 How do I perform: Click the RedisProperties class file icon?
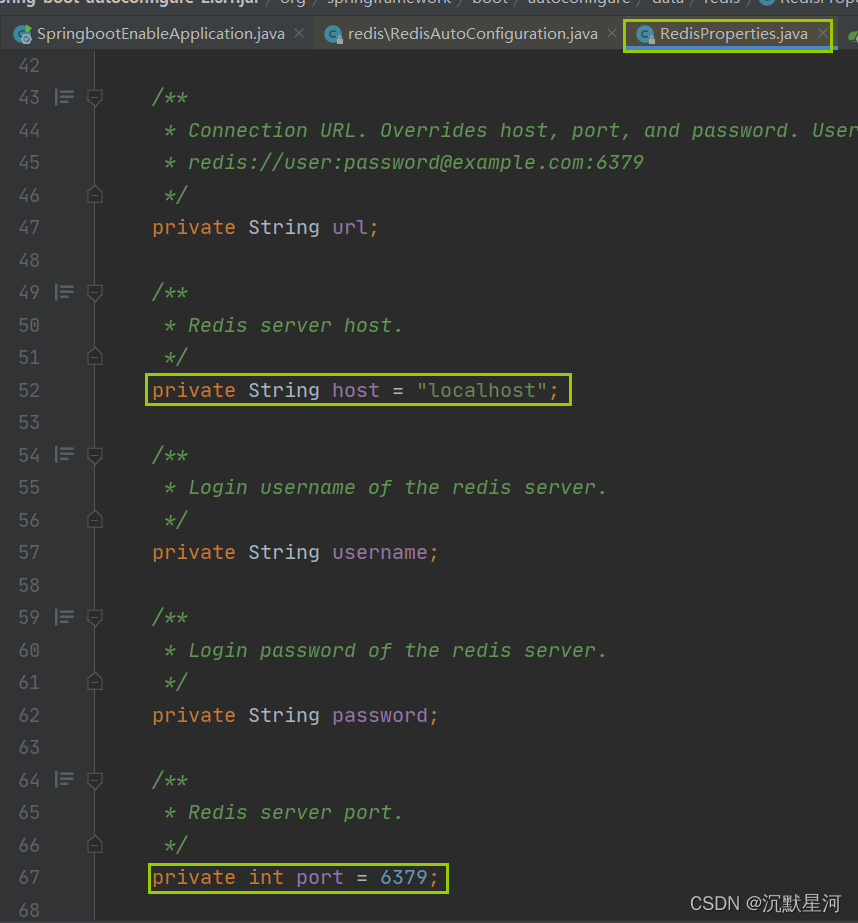646,35
